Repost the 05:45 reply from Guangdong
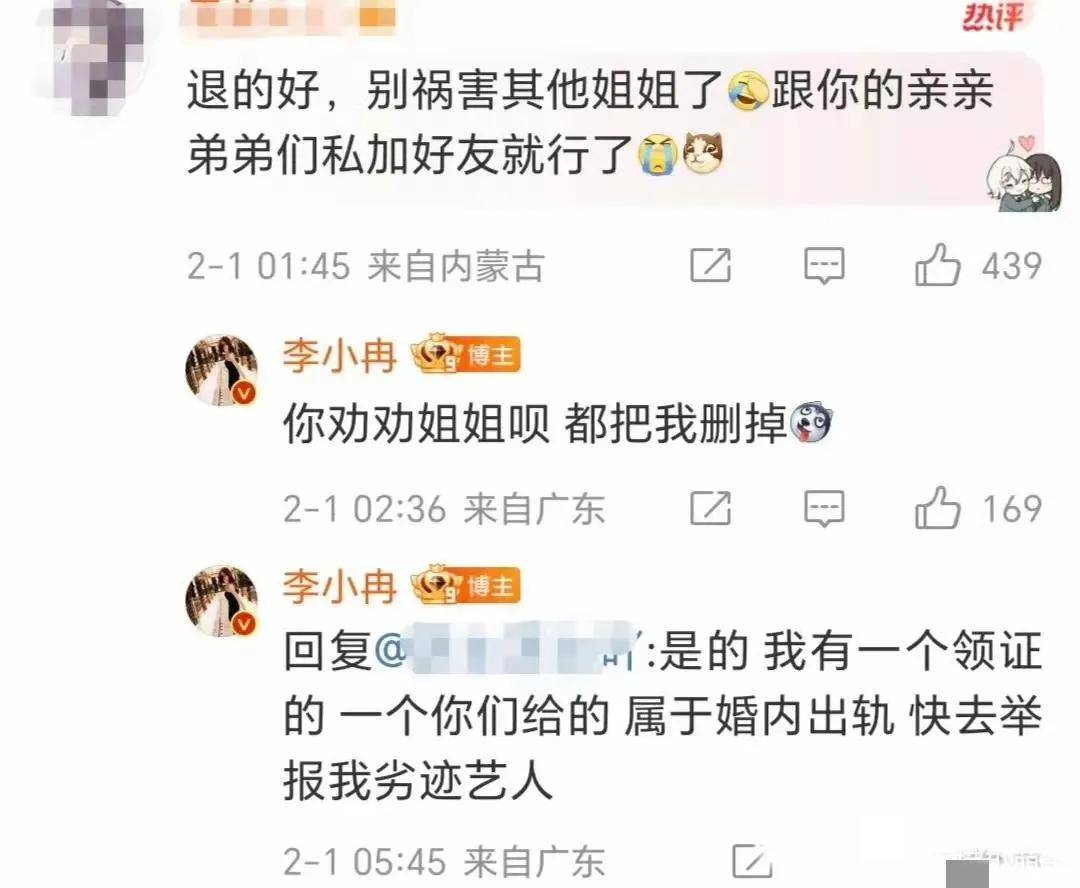1080x888 pixels. coord(752,861)
